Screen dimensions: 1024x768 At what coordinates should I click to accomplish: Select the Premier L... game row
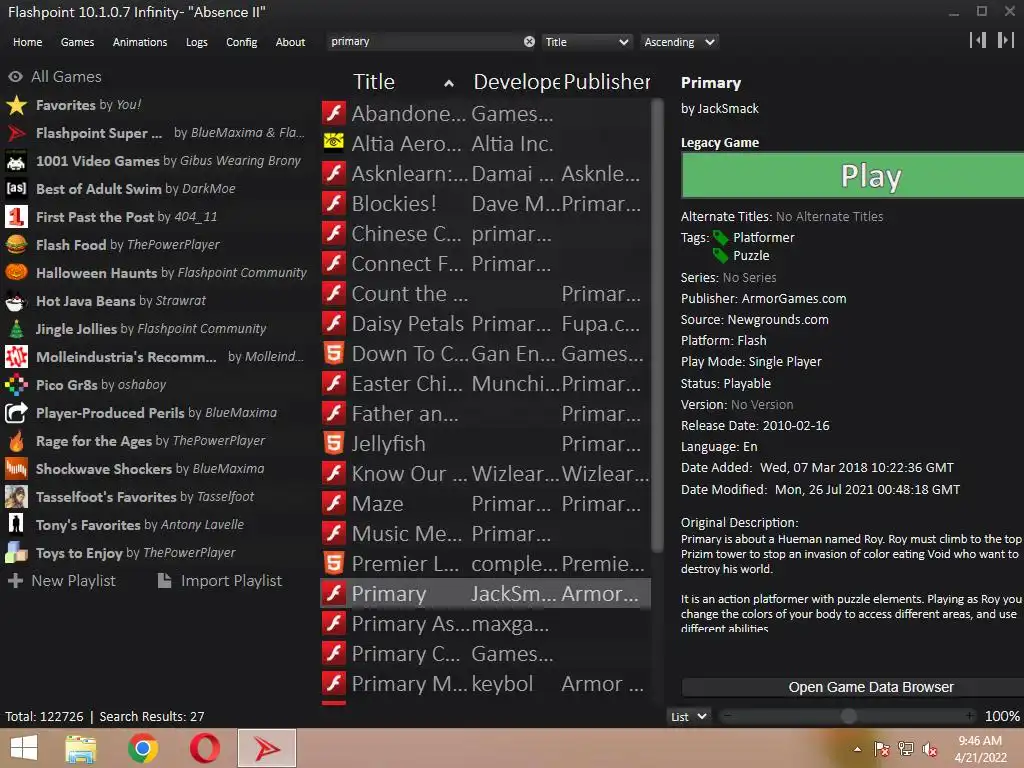(485, 564)
